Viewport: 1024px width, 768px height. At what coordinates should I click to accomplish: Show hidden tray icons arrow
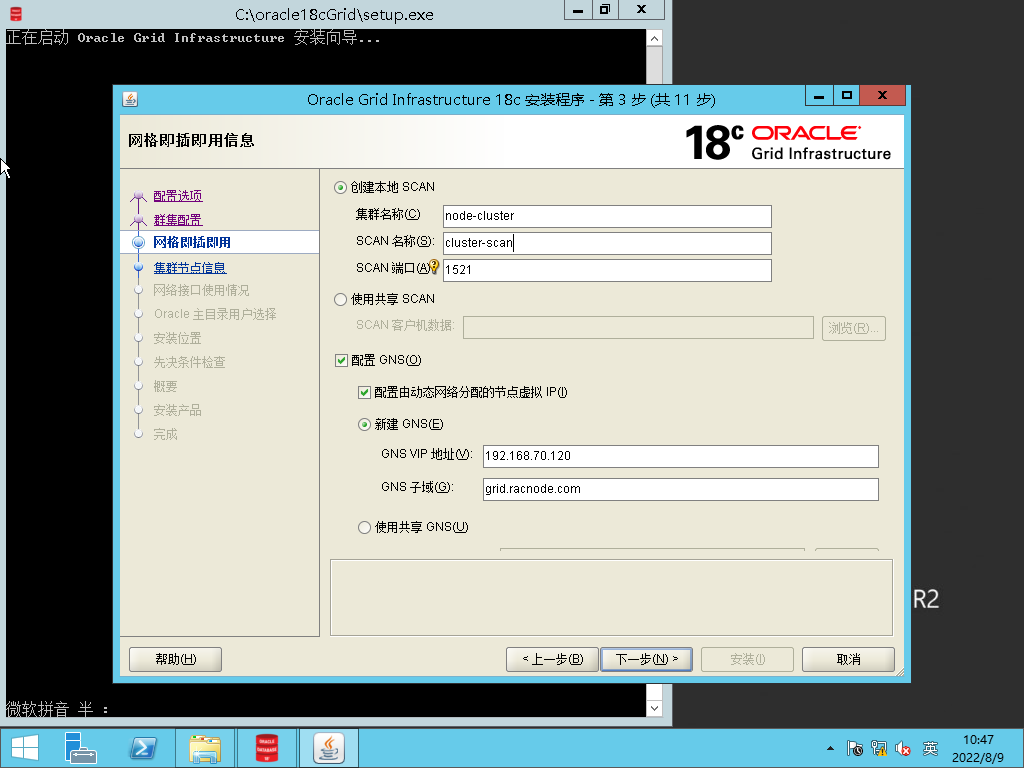point(830,748)
